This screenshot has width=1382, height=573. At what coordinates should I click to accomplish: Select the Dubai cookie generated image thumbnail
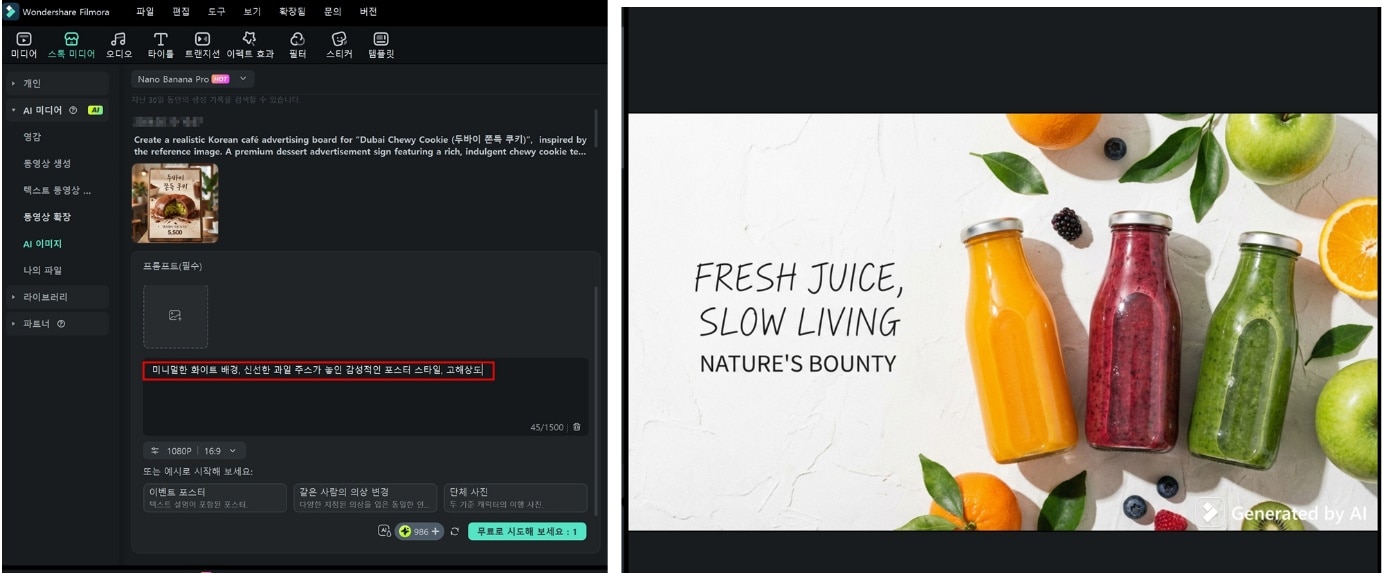tap(175, 203)
